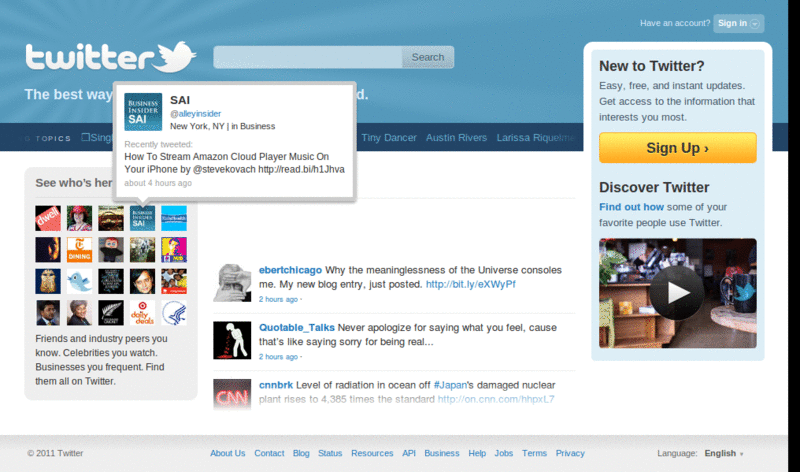Open the blue Twitter bird avatar
This screenshot has width=800, height=472.
(x=80, y=282)
